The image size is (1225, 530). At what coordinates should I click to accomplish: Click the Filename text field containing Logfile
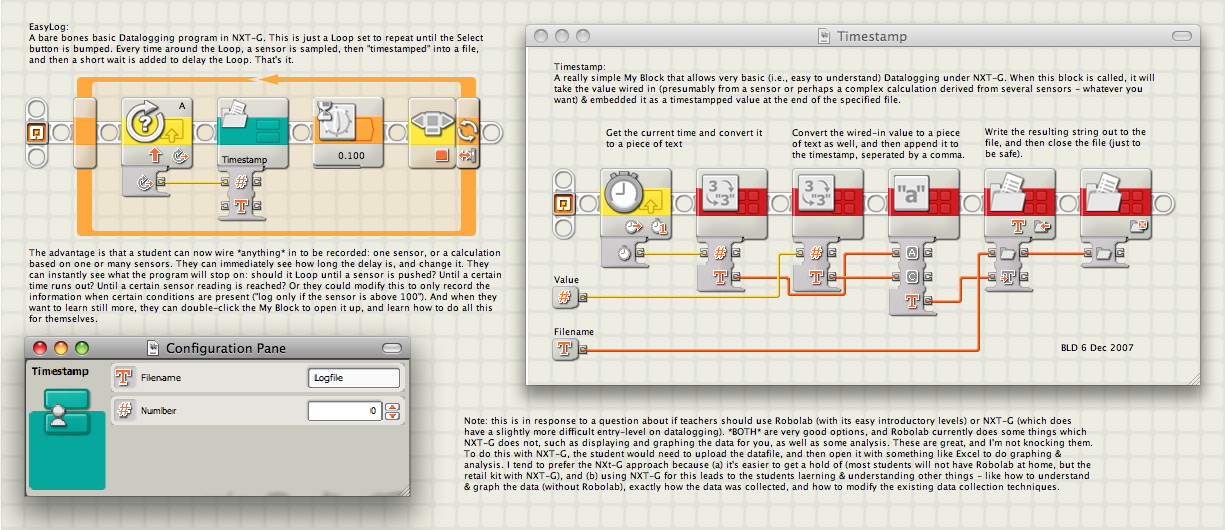coord(354,378)
